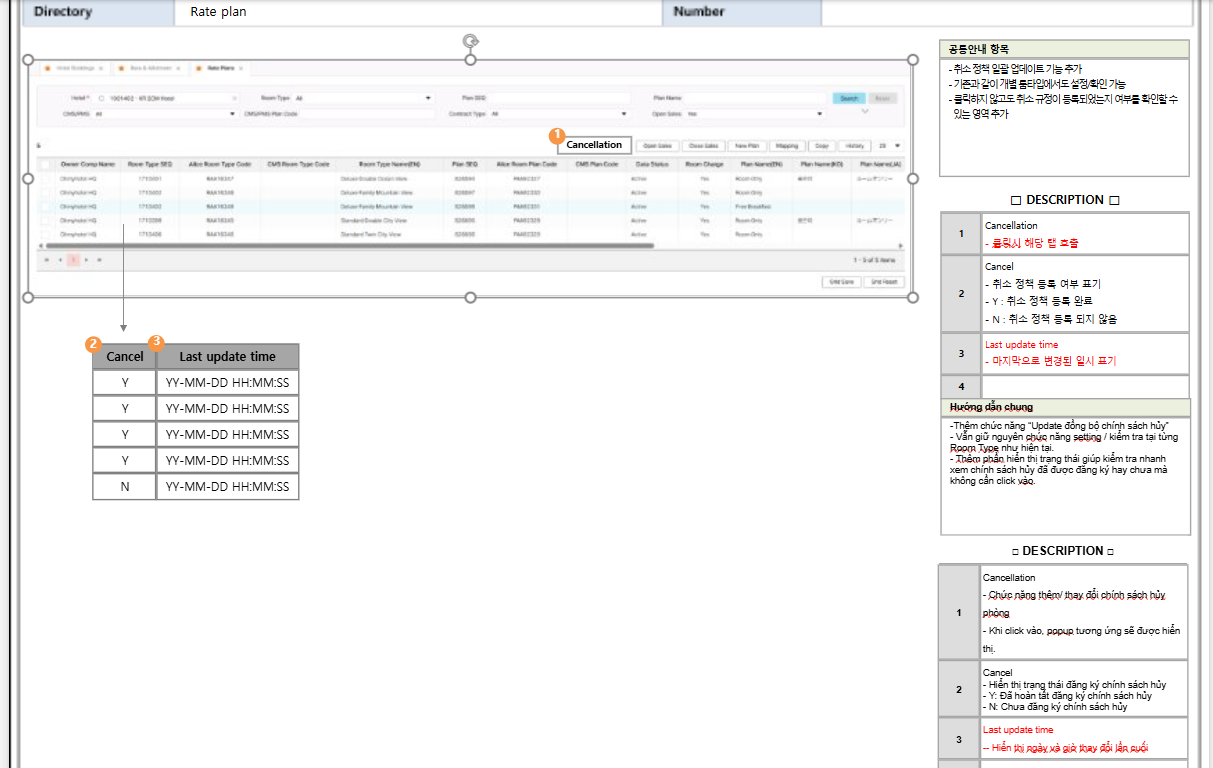This screenshot has width=1213, height=768.
Task: Select page 1 in the grid pager
Action: tap(73, 260)
